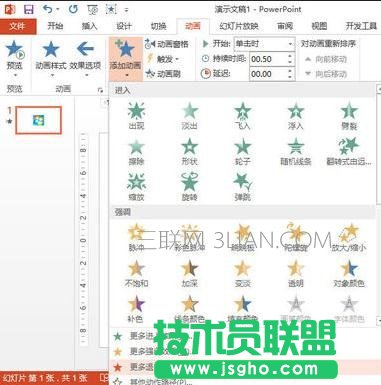
Task: Switch to the 开始 ribbon tab
Action: (x=55, y=26)
